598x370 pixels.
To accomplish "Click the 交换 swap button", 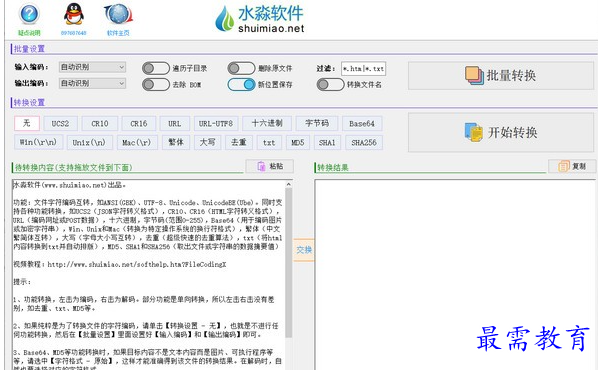I will pyautogui.click(x=304, y=250).
